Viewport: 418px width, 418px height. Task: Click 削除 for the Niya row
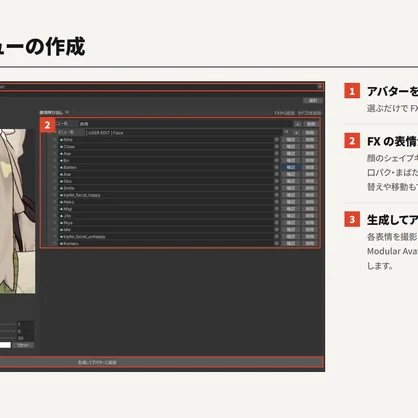pos(310,223)
